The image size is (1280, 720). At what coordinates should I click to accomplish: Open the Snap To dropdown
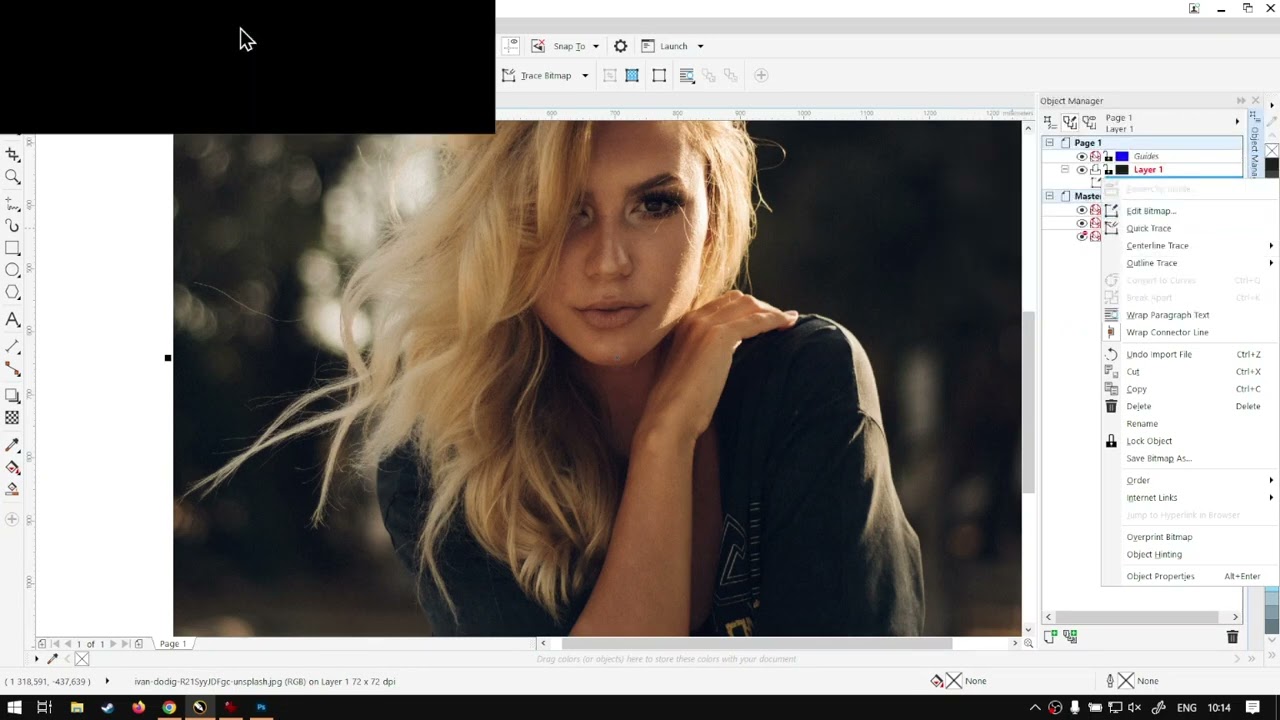tap(595, 46)
